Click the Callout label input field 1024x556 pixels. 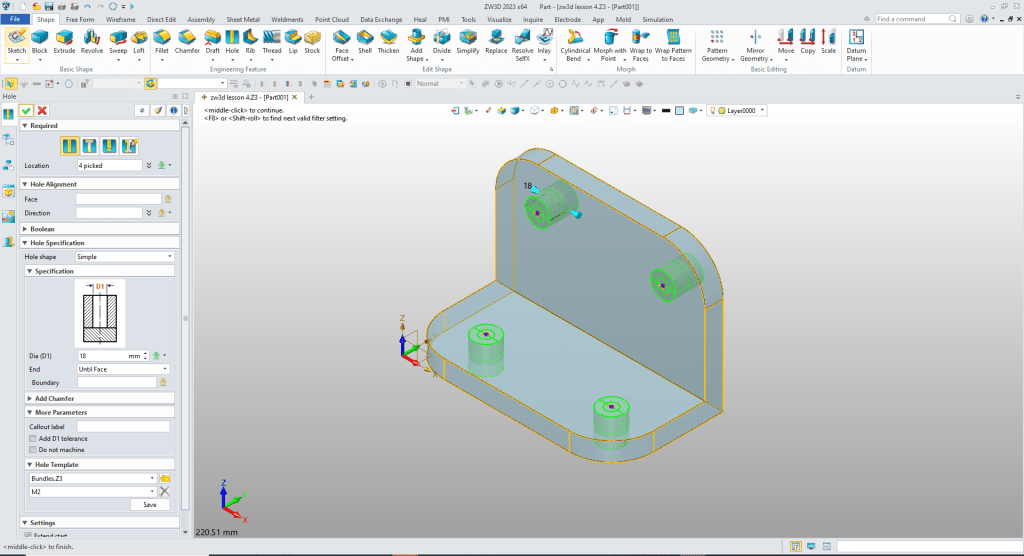[x=123, y=426]
